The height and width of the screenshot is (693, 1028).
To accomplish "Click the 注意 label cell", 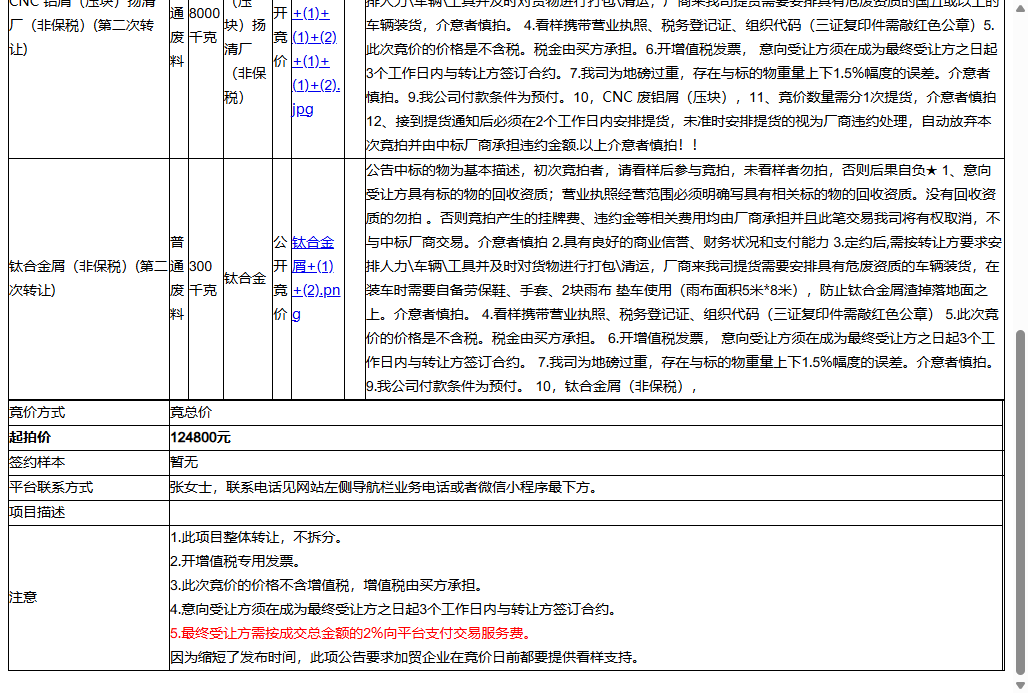I will point(89,597).
